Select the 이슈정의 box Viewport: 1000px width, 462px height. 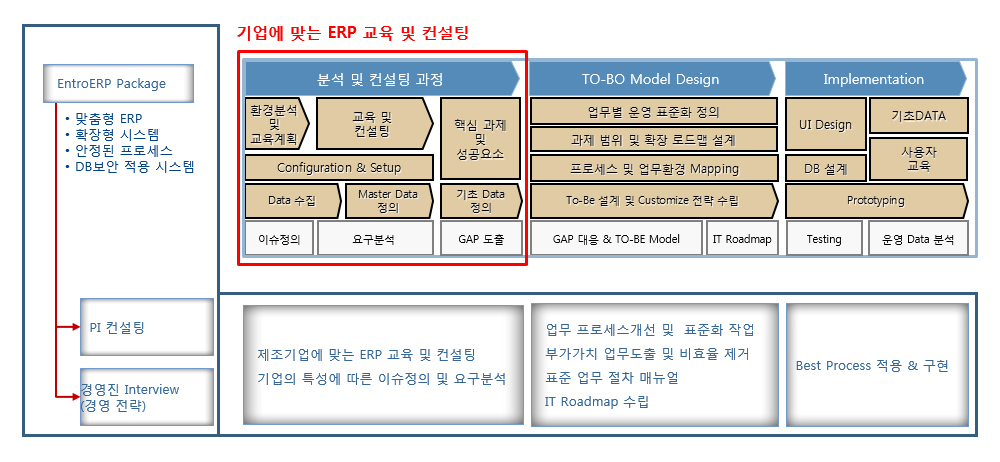coord(279,239)
